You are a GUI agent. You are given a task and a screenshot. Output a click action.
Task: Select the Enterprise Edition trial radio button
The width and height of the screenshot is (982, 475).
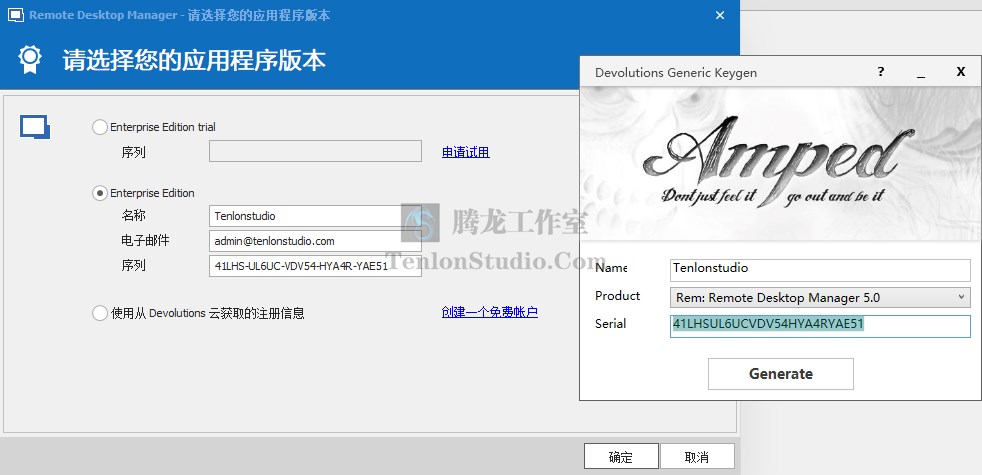[x=100, y=127]
